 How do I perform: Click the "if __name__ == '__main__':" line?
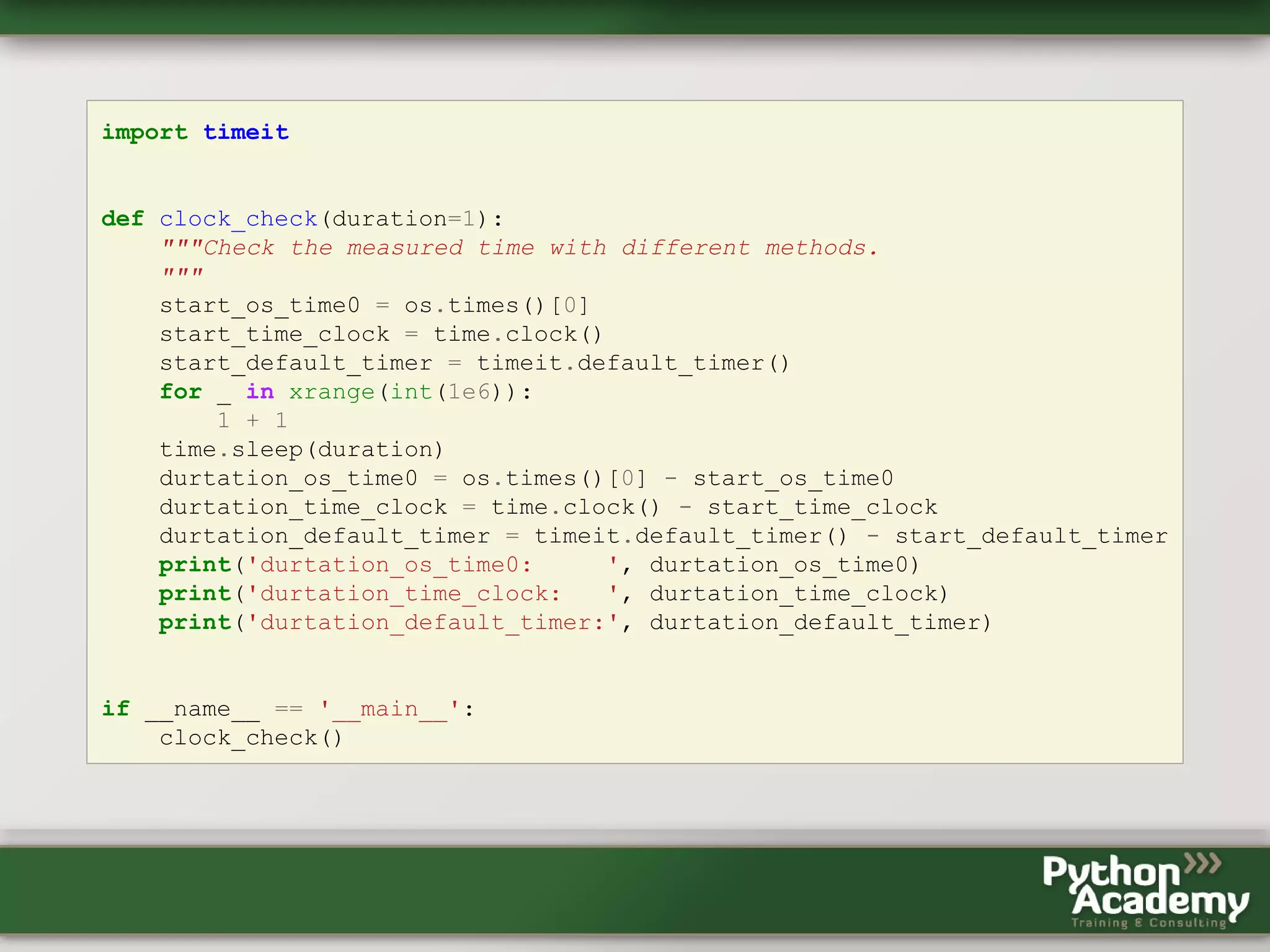pos(288,709)
